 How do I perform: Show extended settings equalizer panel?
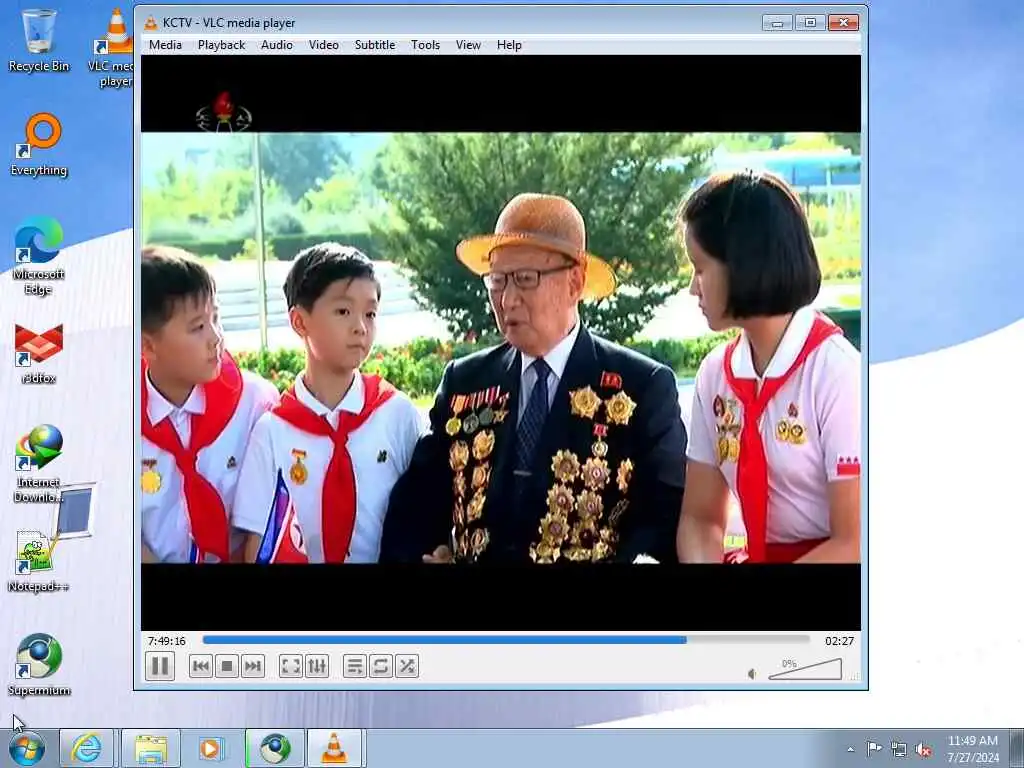(x=317, y=666)
